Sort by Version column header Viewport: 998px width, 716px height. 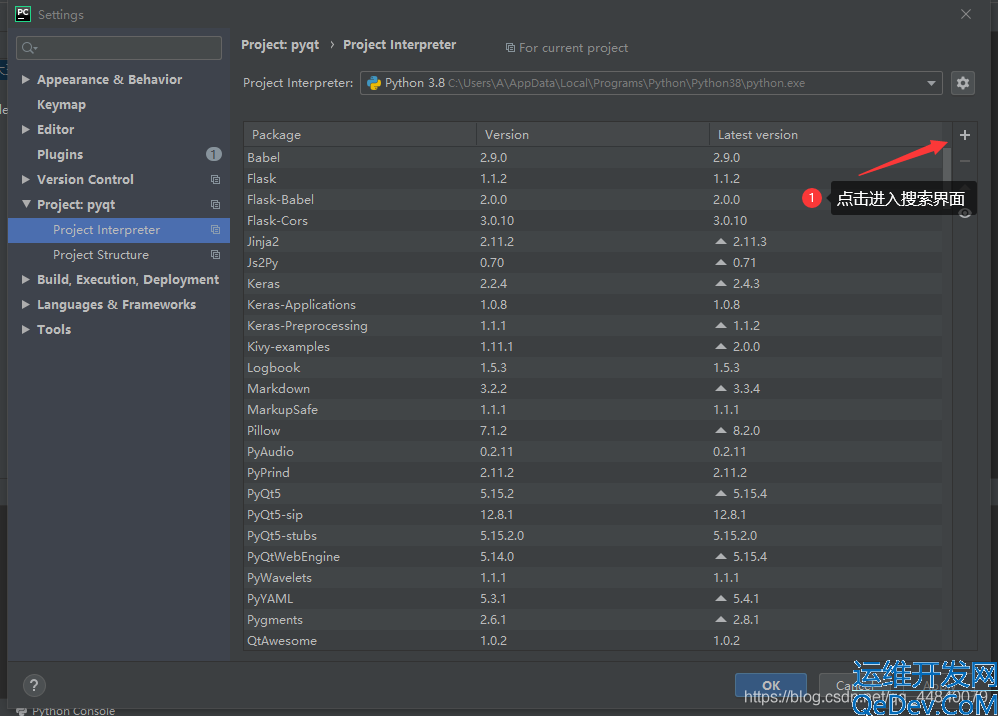[593, 135]
